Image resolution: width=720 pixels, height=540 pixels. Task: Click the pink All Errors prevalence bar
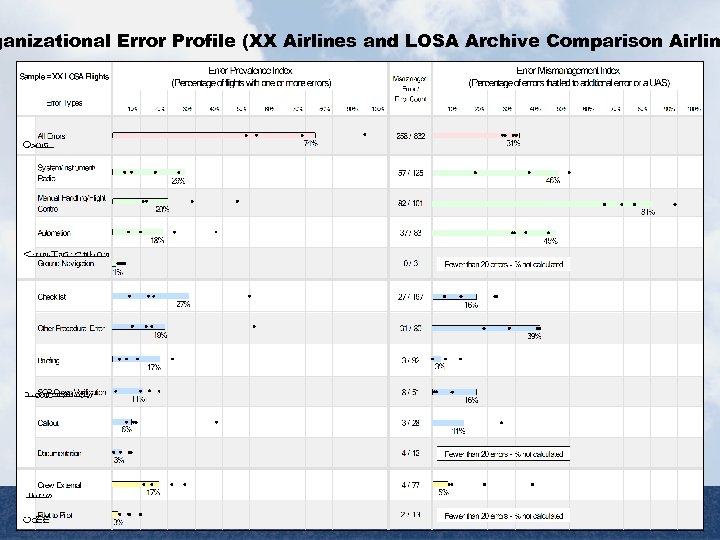click(x=214, y=135)
